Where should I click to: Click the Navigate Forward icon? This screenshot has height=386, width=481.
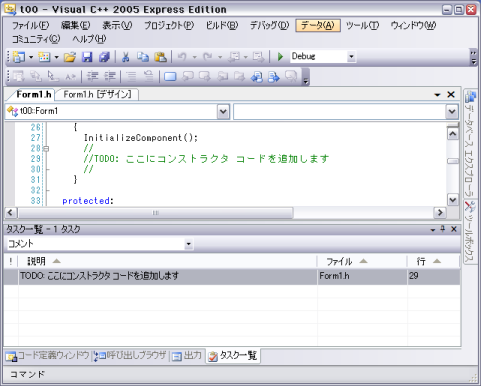tap(258, 57)
